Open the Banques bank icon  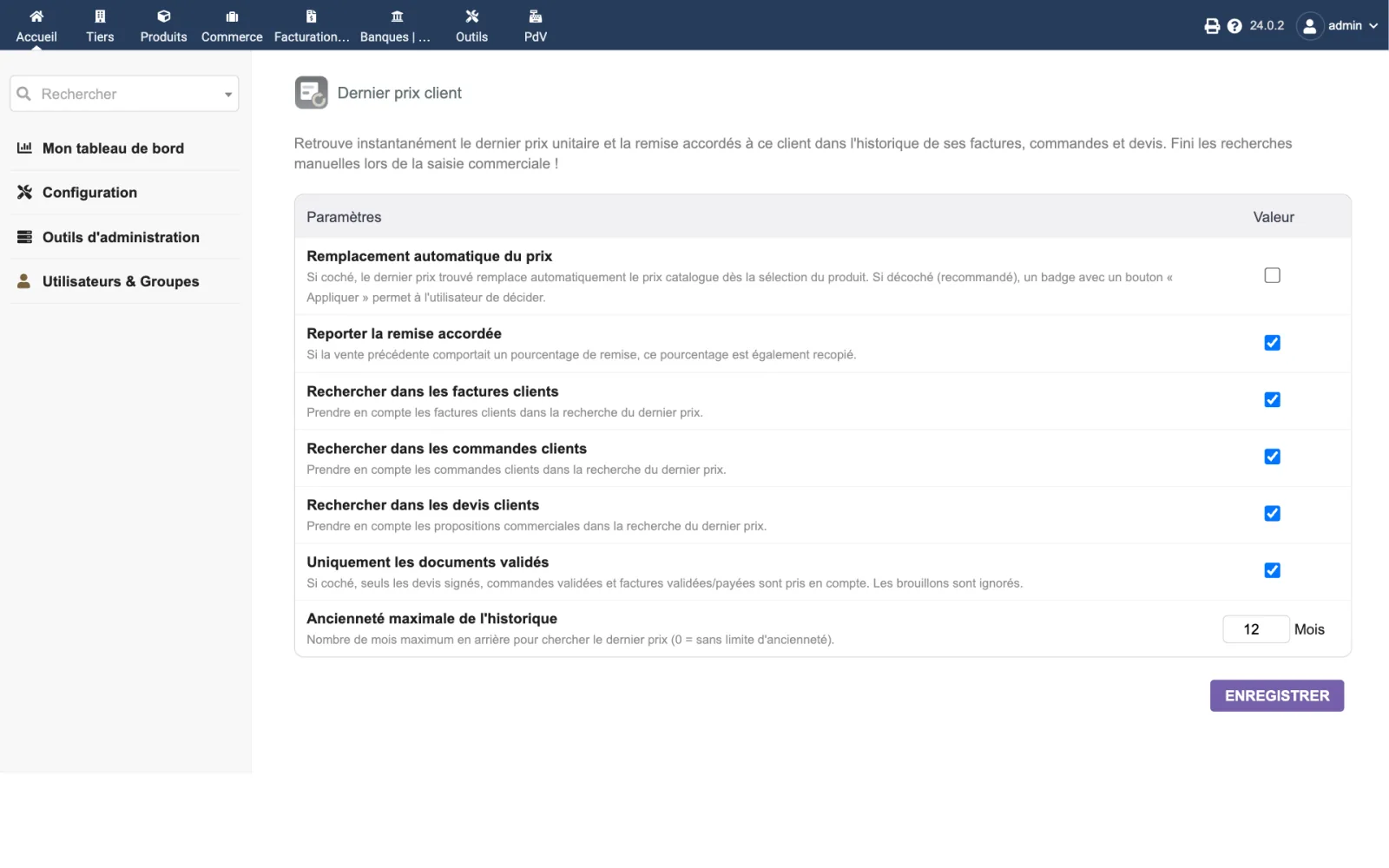click(x=397, y=16)
